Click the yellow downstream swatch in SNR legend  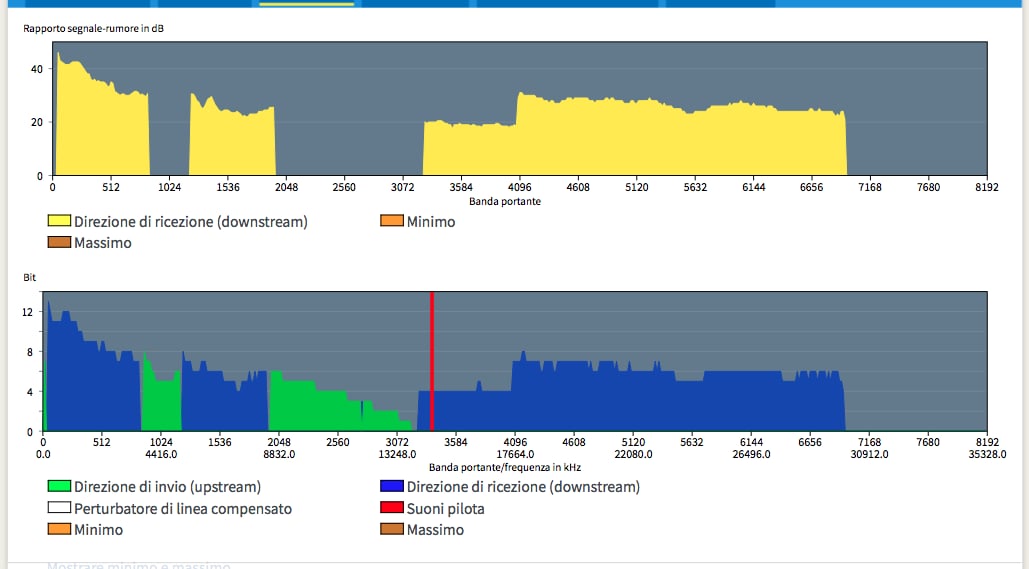pos(58,222)
